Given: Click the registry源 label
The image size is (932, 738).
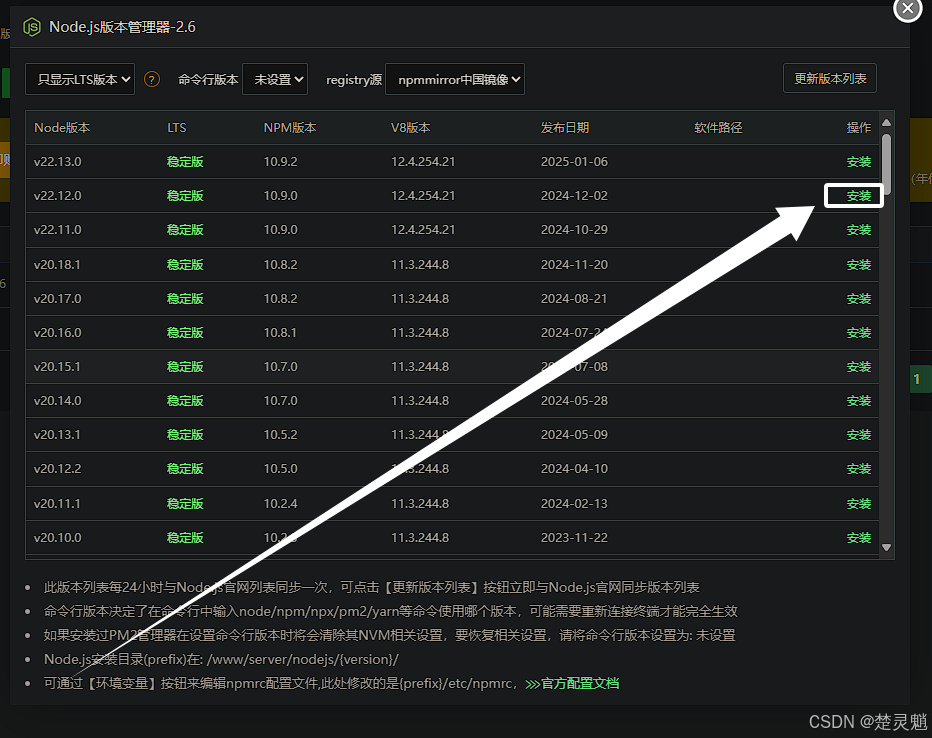Looking at the screenshot, I should pos(354,79).
